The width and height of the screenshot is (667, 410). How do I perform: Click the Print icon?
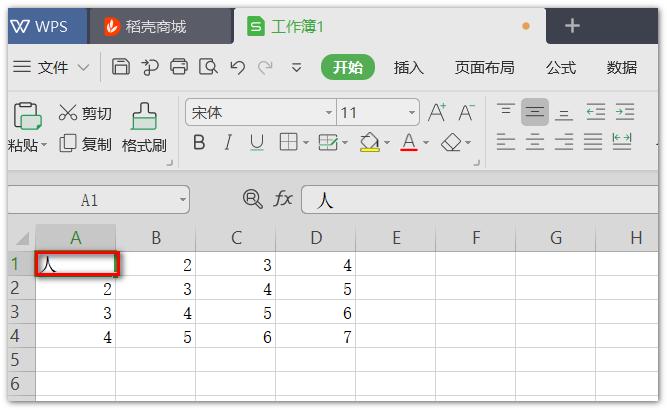(x=179, y=67)
